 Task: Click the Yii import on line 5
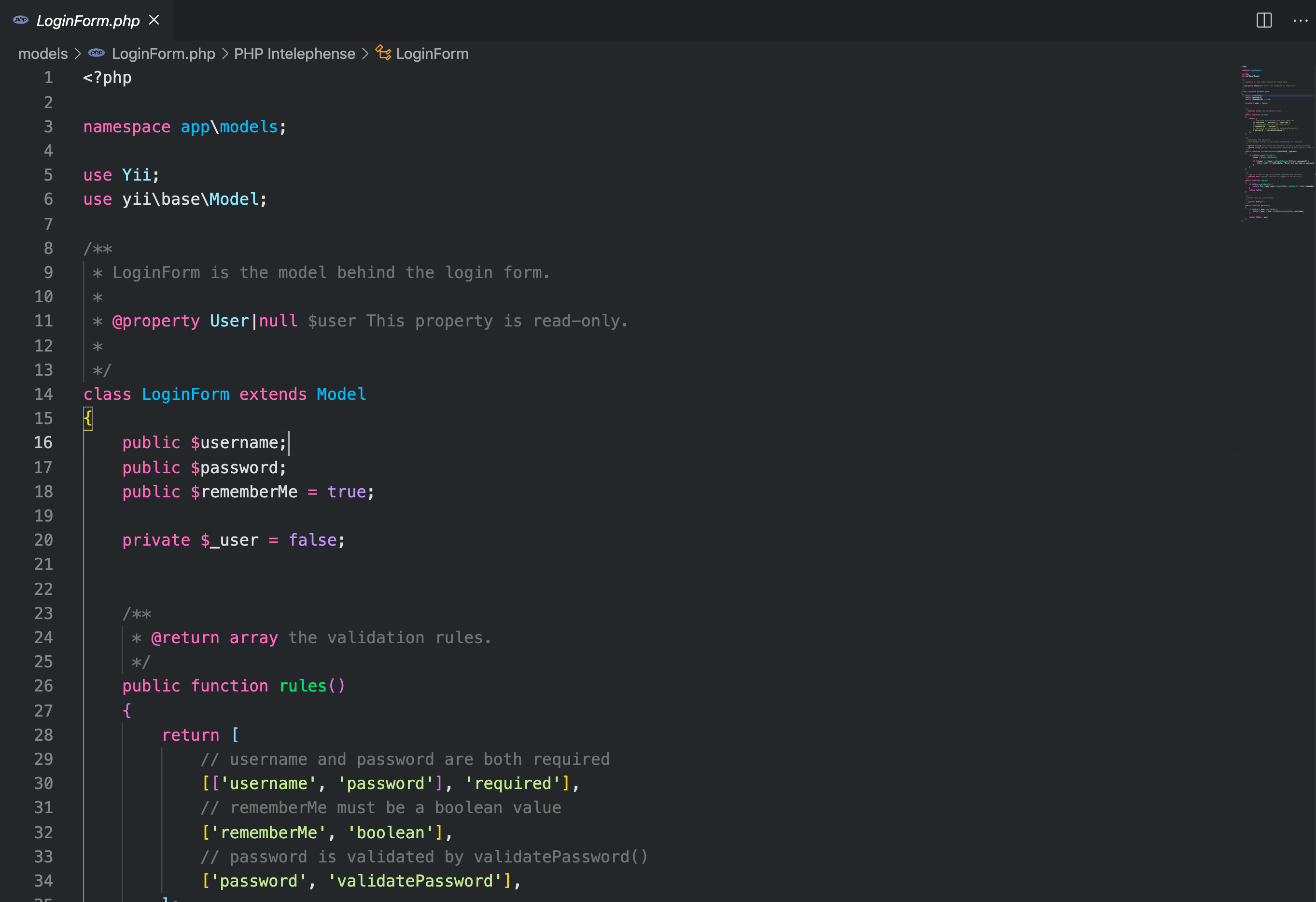point(137,175)
